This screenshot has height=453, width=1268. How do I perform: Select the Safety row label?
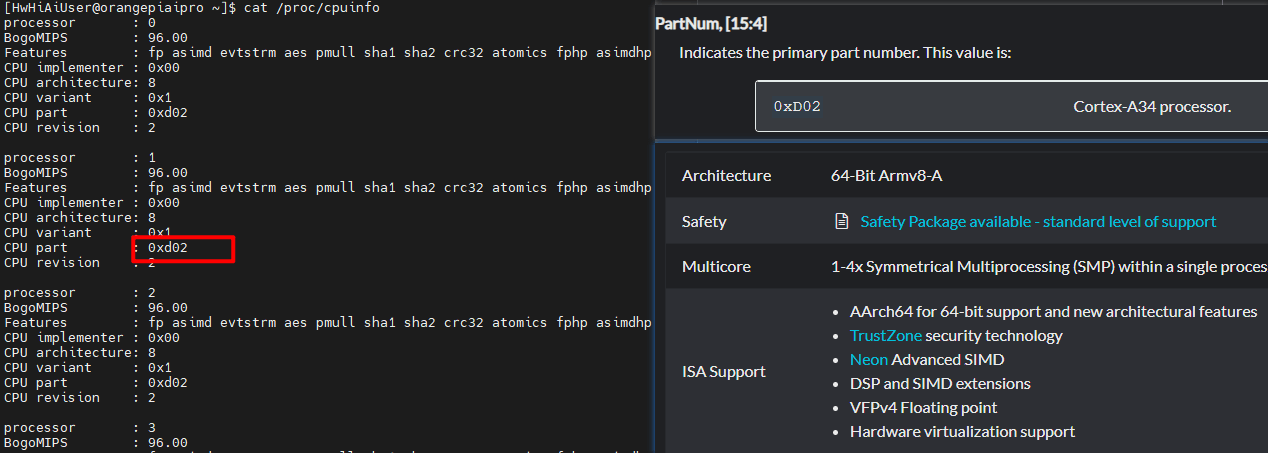704,221
